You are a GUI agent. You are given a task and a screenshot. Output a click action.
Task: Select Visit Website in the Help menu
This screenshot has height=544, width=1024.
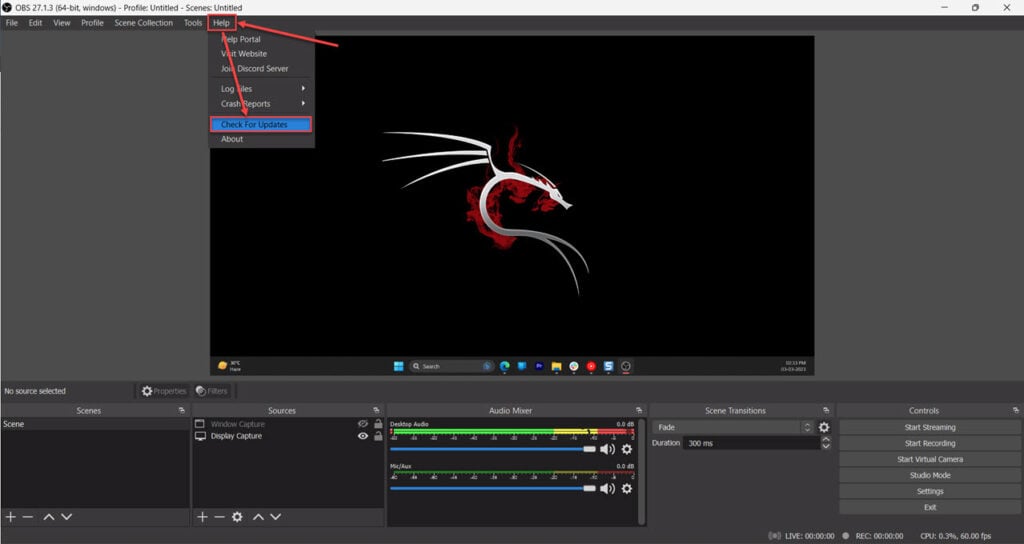click(261, 54)
